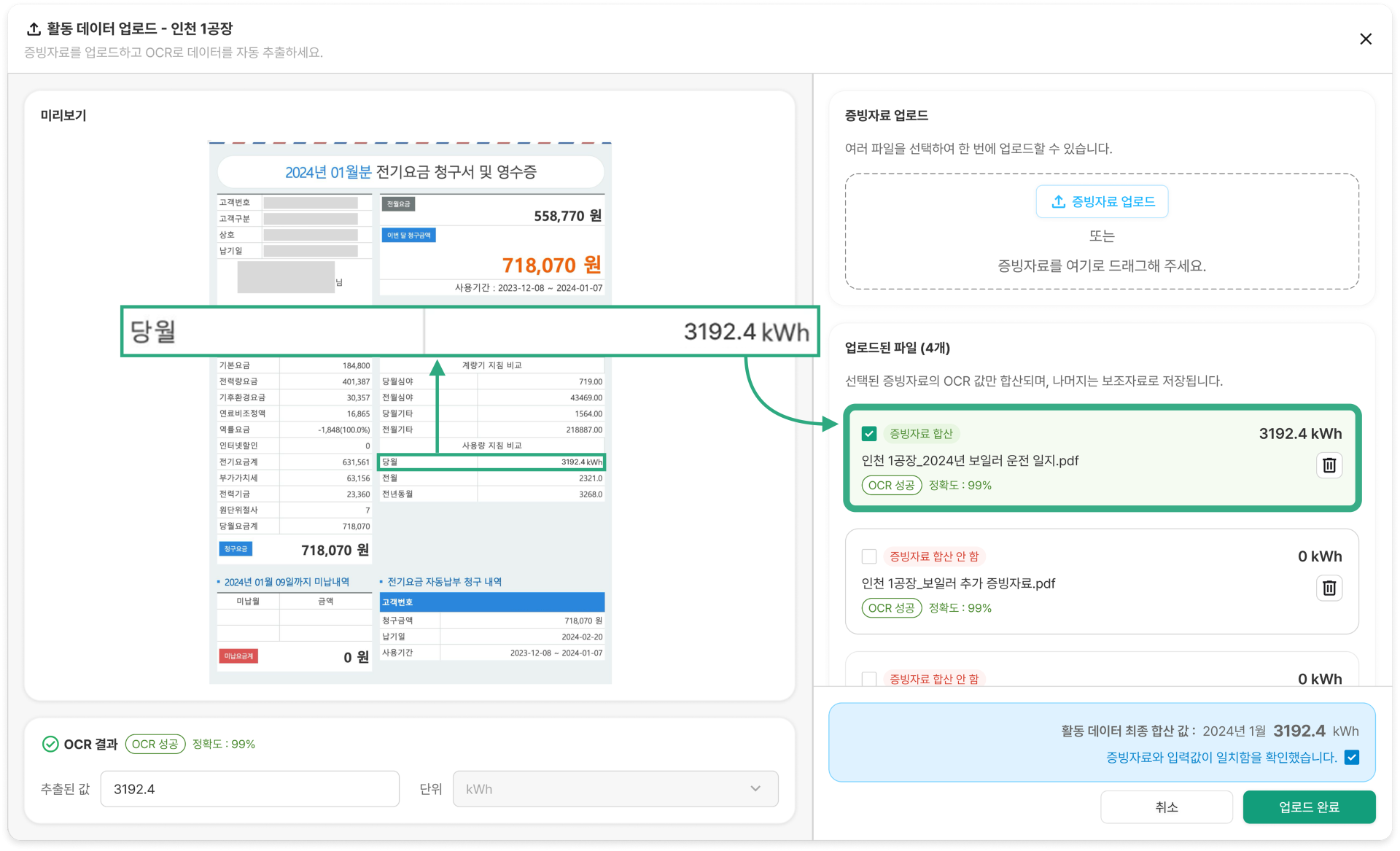Image resolution: width=1400 pixels, height=851 pixels.
Task: Click the 취소 button
Action: coord(1166,807)
